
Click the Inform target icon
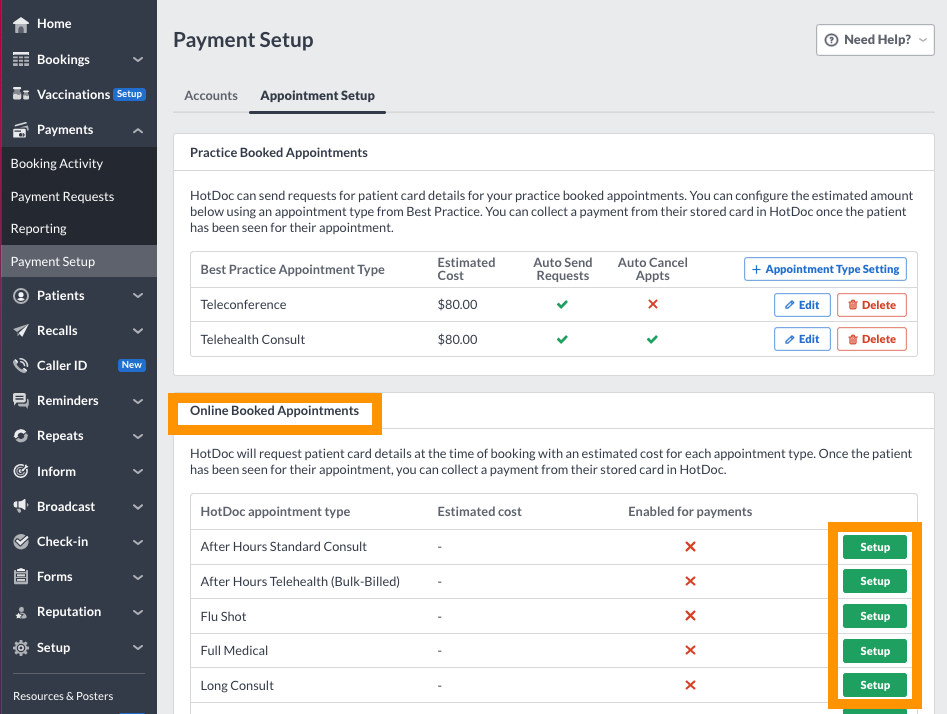[x=21, y=471]
